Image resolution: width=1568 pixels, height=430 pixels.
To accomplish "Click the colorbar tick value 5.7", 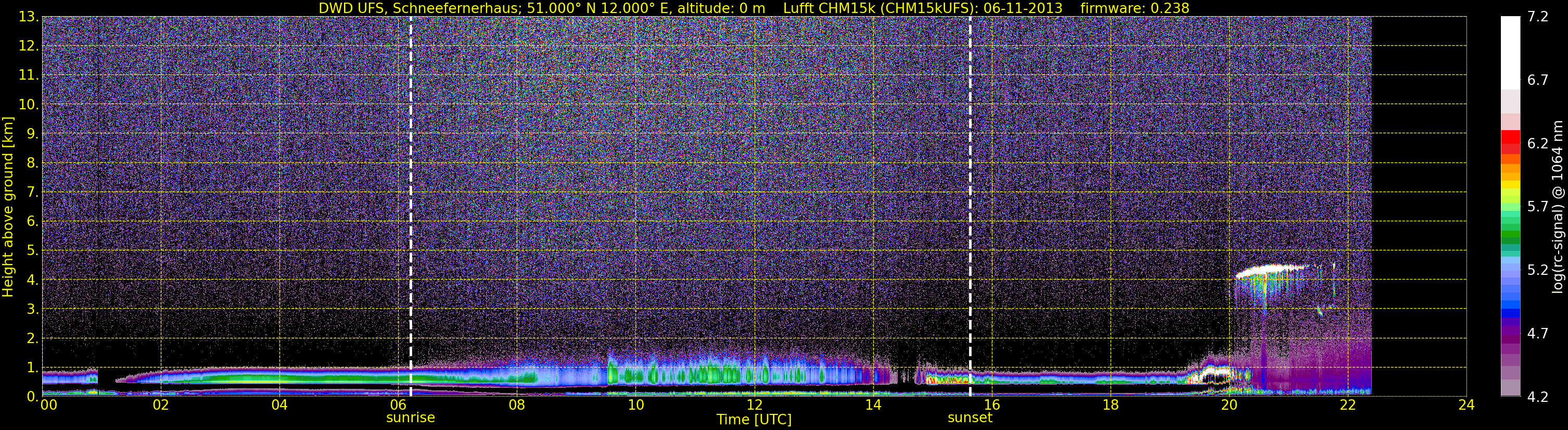I will (1538, 207).
